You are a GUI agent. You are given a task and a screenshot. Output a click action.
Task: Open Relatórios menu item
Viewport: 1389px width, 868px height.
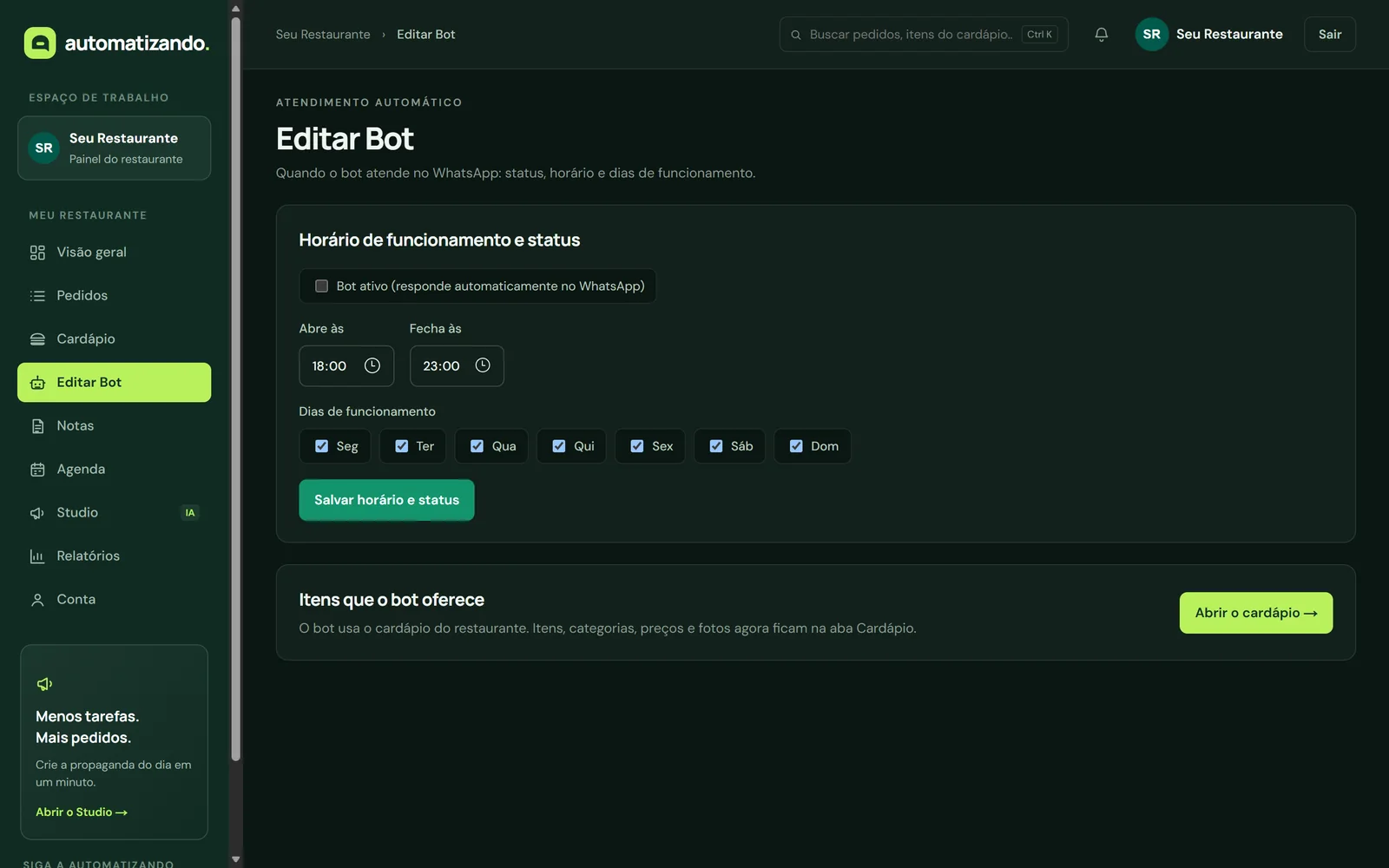(114, 556)
